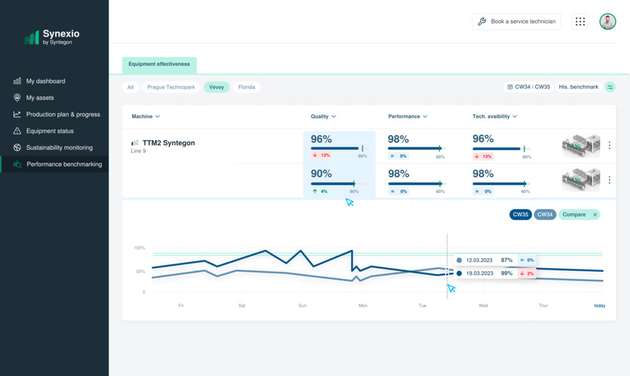The width and height of the screenshot is (630, 376).
Task: Select the 96% Quality cell
Action: 339,147
